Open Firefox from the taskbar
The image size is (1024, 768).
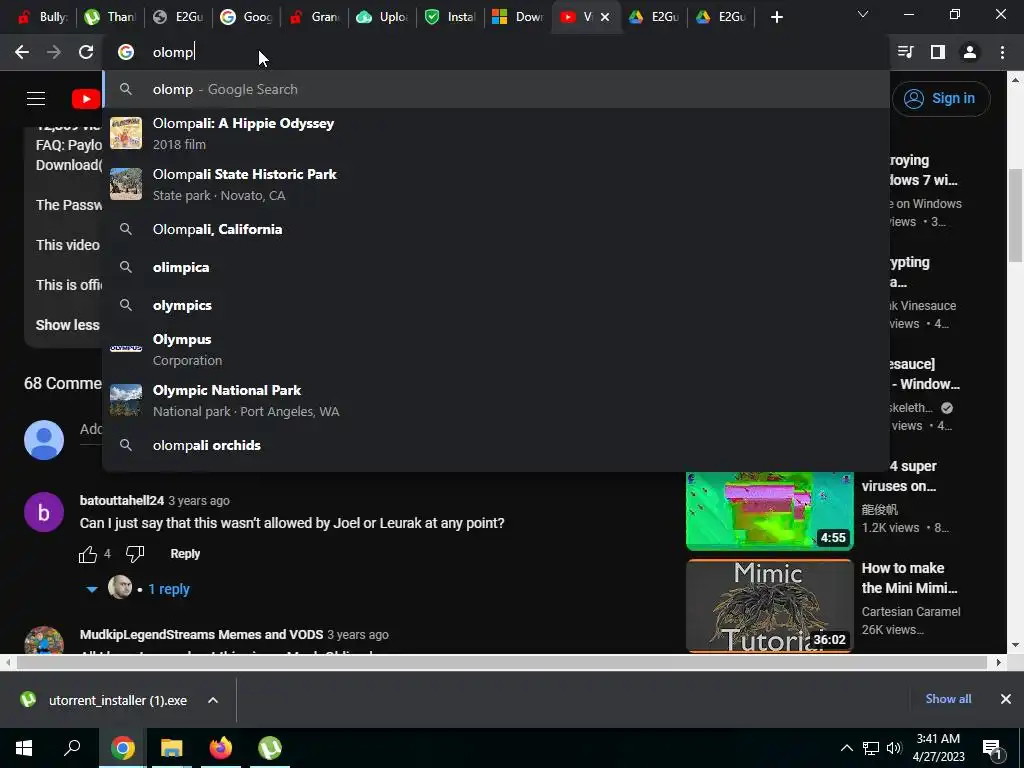tap(221, 748)
